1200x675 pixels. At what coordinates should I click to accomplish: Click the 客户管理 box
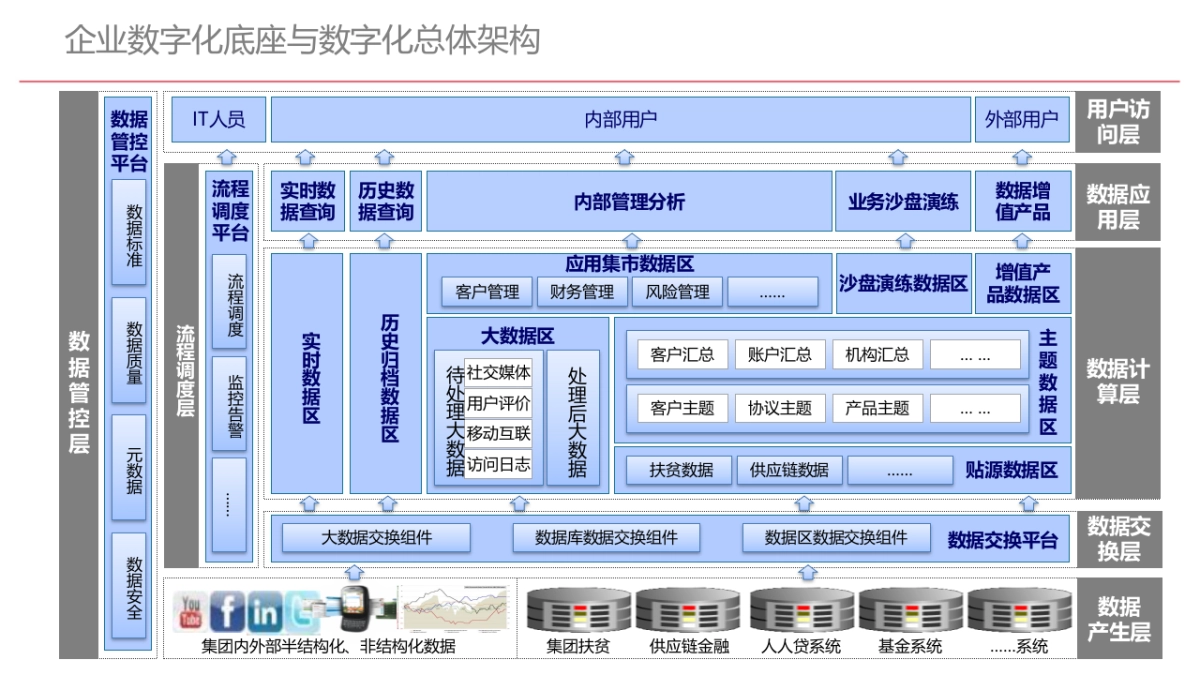[x=487, y=292]
